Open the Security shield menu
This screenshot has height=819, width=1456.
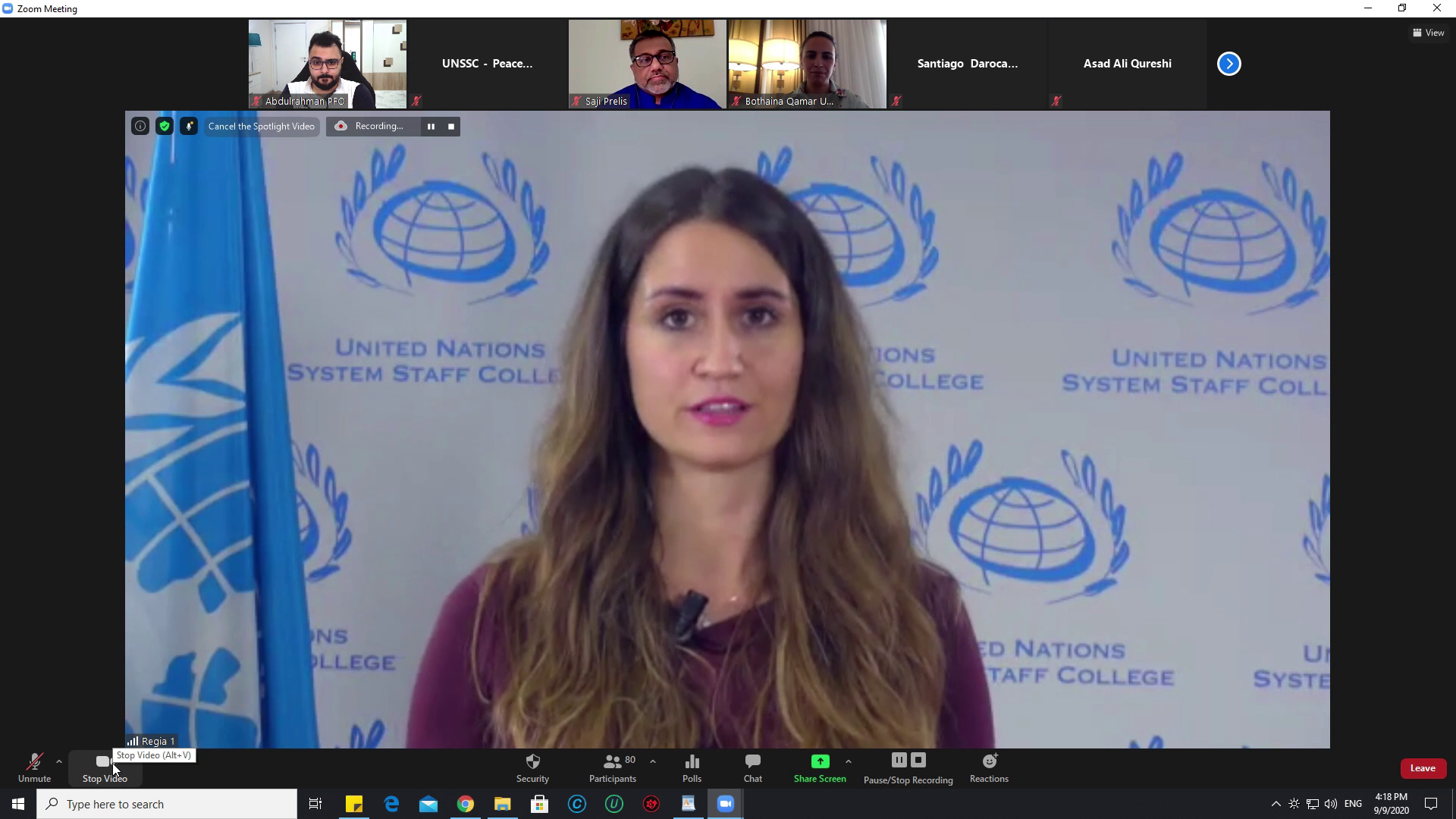532,767
